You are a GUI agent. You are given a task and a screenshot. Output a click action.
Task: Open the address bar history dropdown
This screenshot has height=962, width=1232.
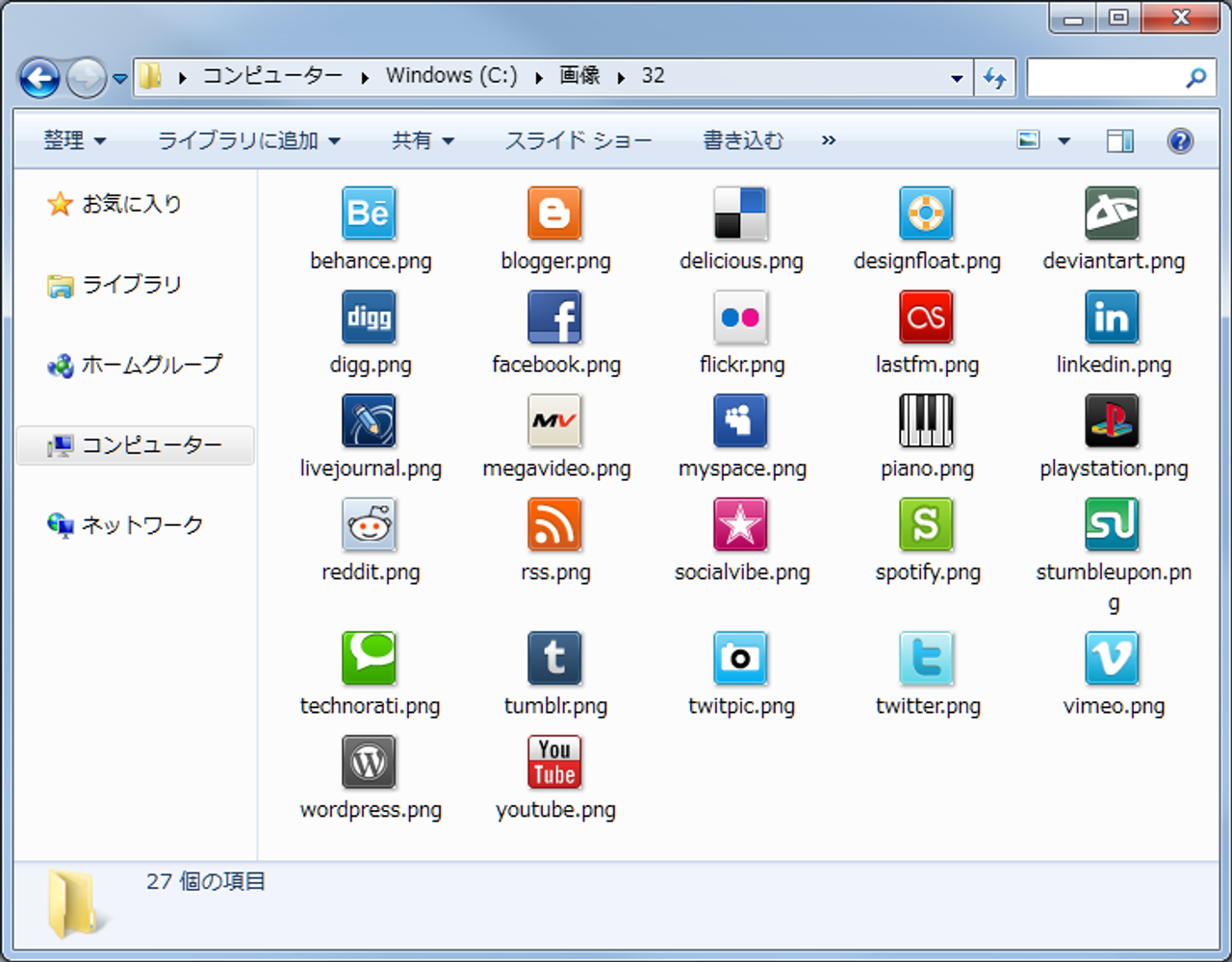[x=957, y=78]
